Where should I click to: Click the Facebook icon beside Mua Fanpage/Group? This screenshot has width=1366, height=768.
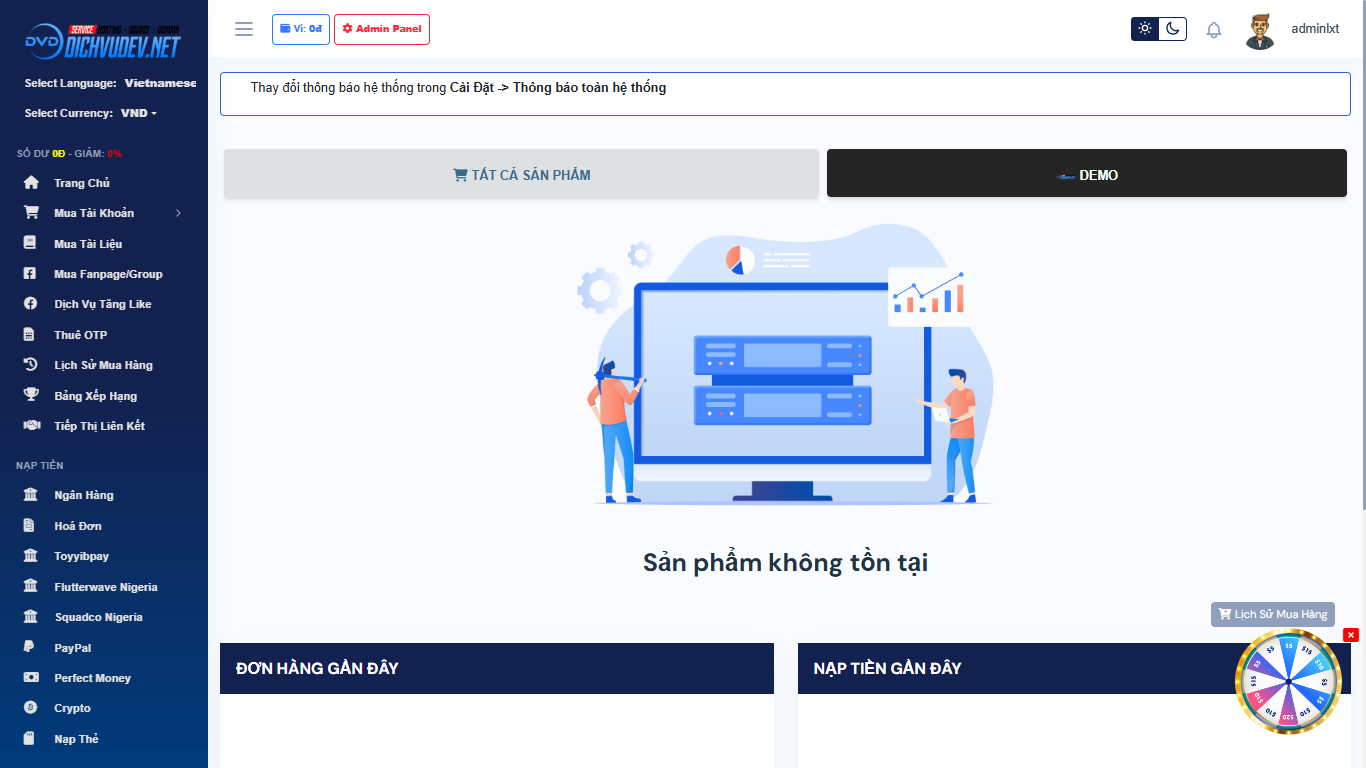[31, 274]
